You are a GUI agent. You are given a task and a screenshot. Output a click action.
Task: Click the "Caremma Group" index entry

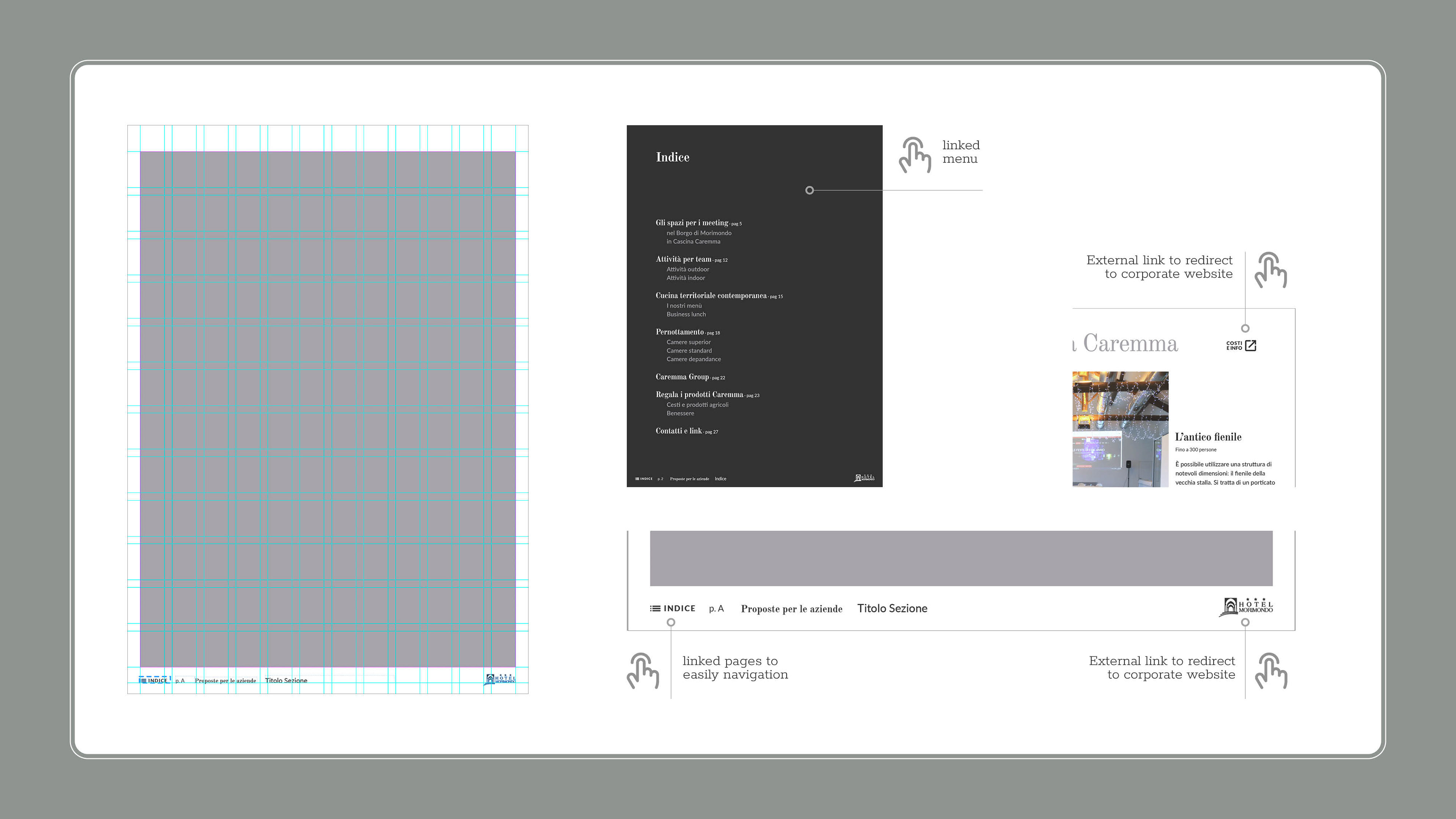tap(682, 377)
